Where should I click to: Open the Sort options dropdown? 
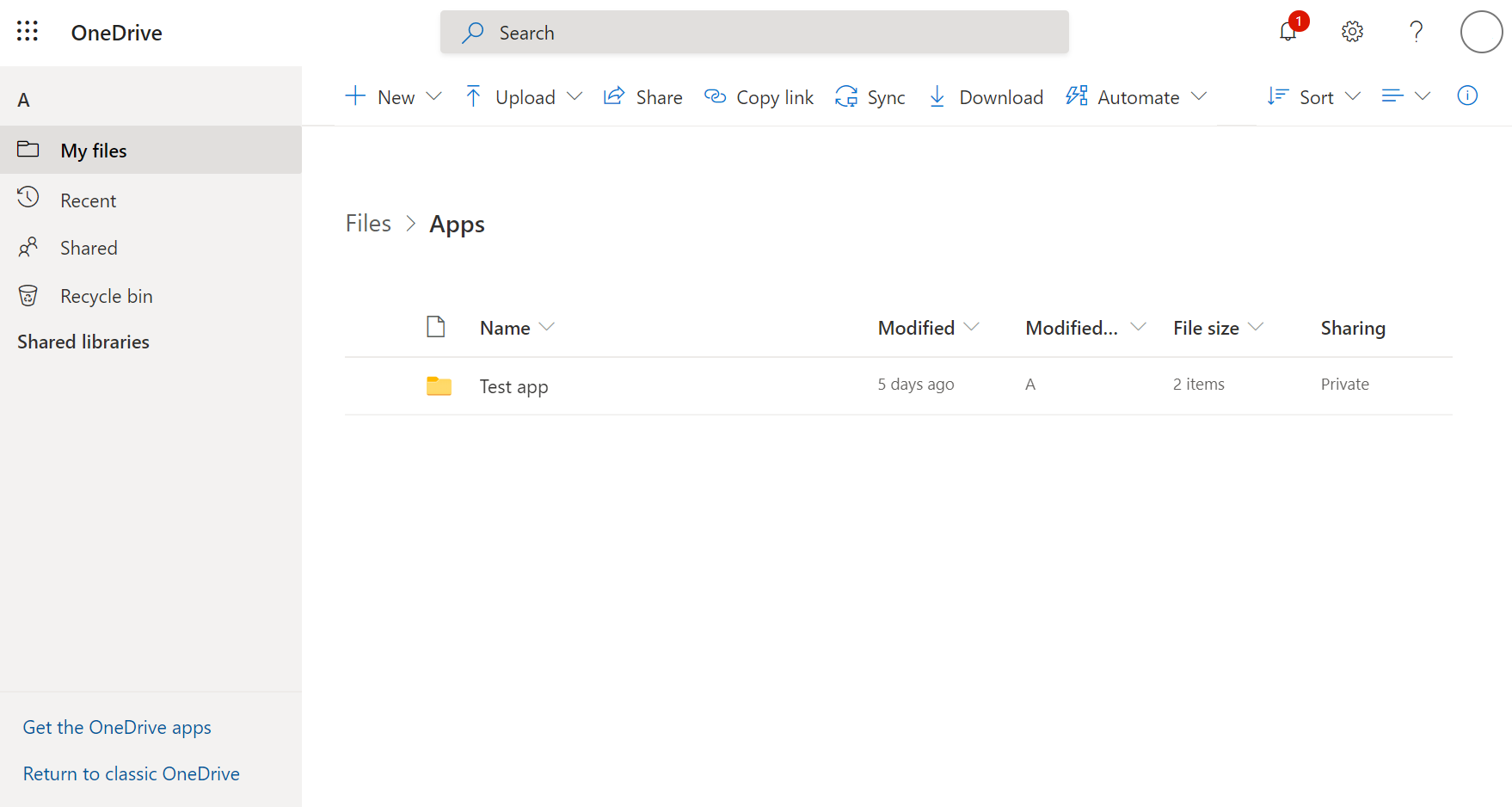(x=1314, y=97)
